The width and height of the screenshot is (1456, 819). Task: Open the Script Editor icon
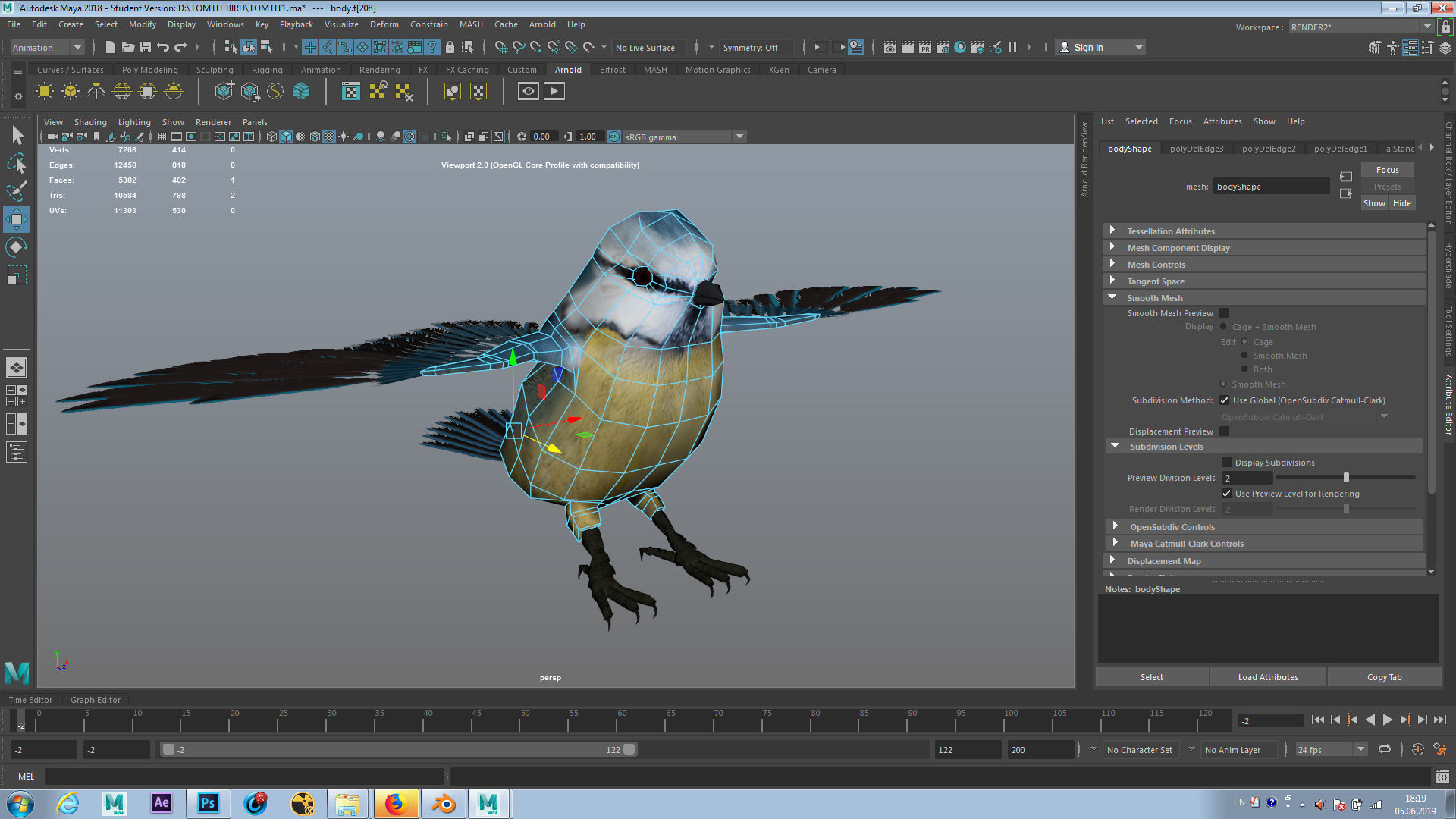pos(1442,777)
